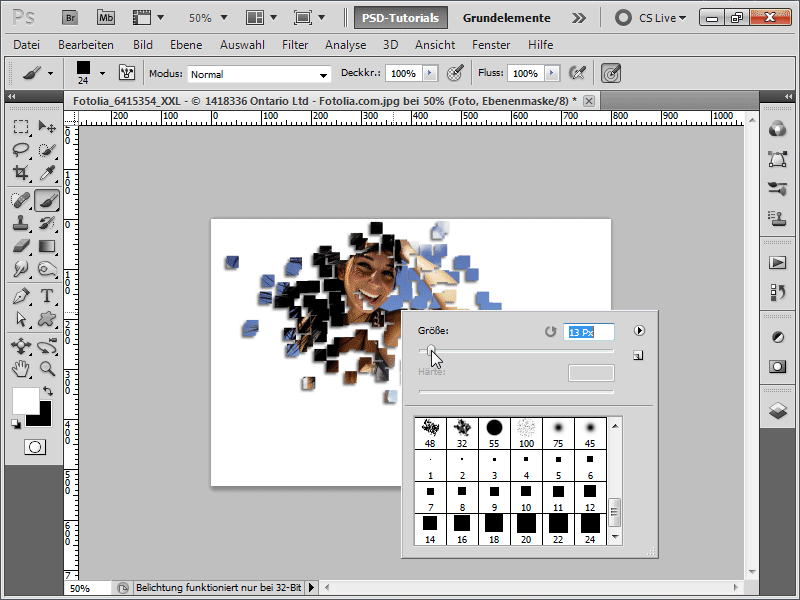800x600 pixels.
Task: Select the Path Selection tool
Action: (21, 319)
